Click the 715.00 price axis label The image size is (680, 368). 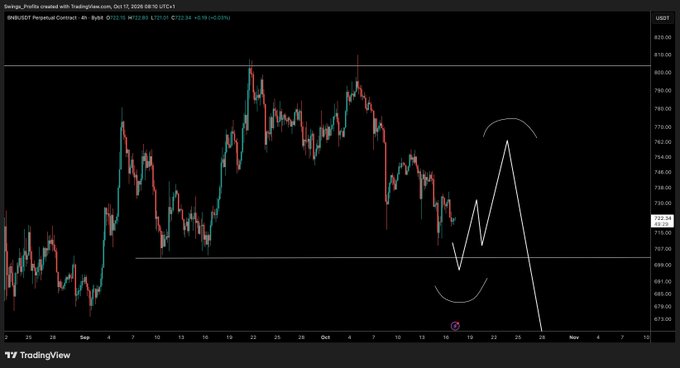click(x=662, y=233)
